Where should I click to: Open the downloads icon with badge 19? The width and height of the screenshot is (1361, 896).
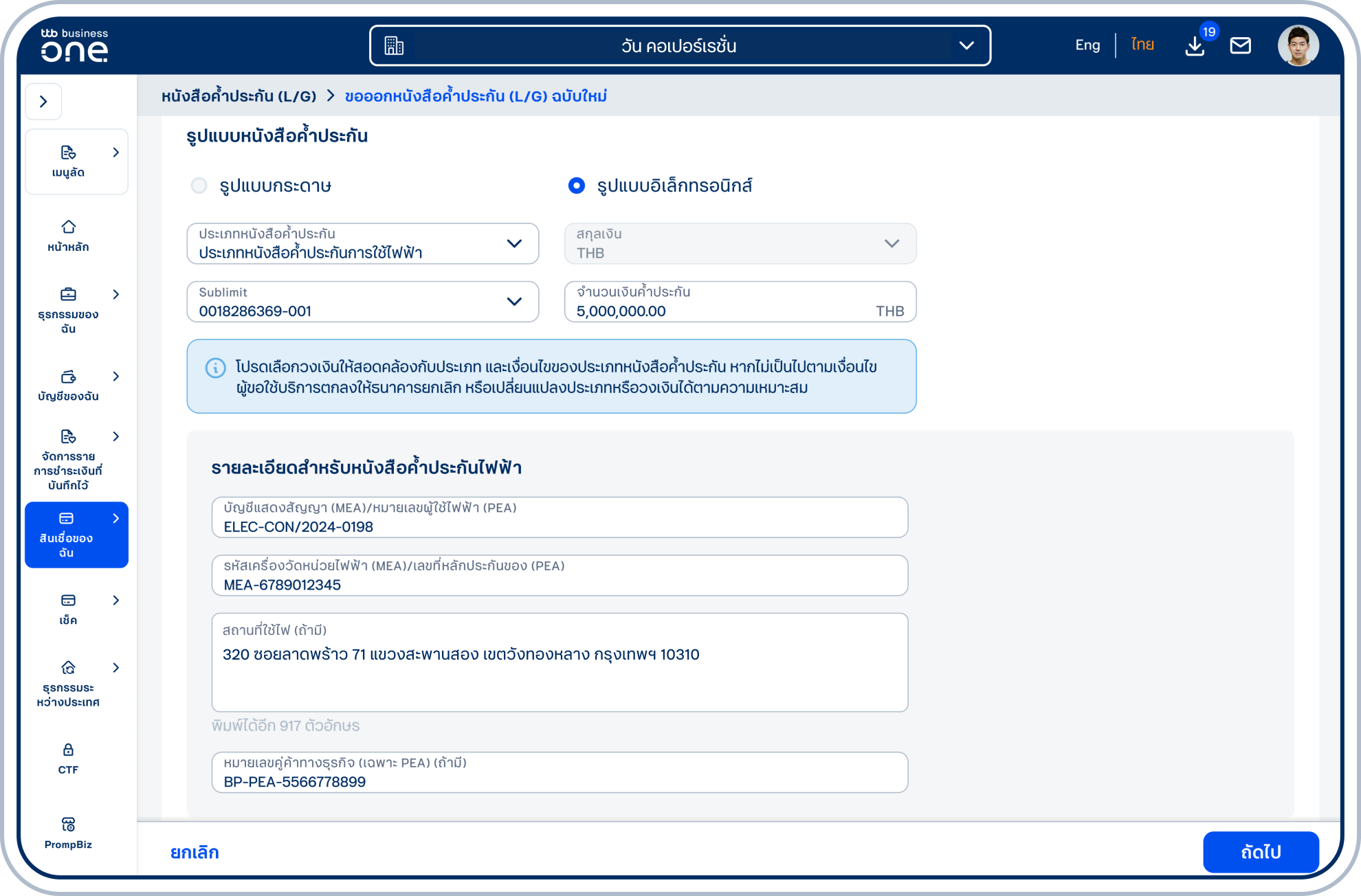1195,46
